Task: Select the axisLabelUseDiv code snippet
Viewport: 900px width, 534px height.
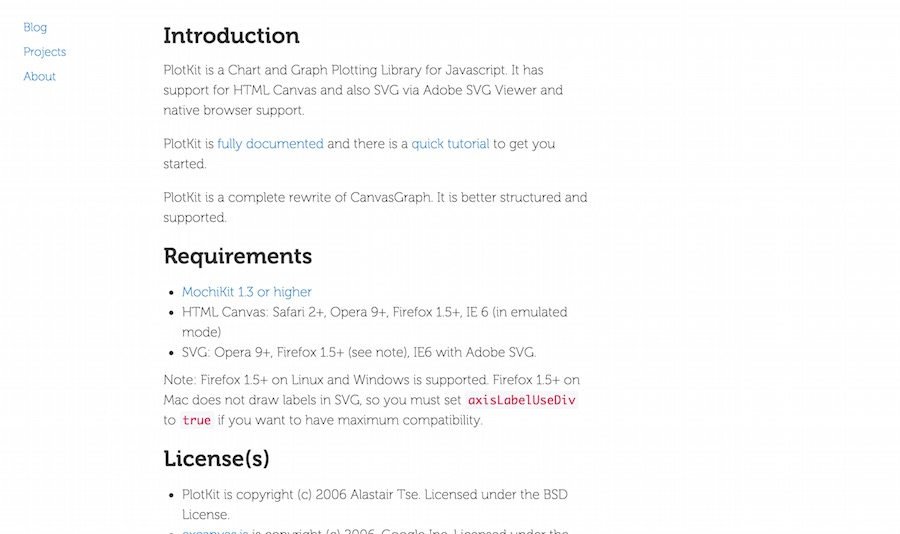Action: (522, 400)
